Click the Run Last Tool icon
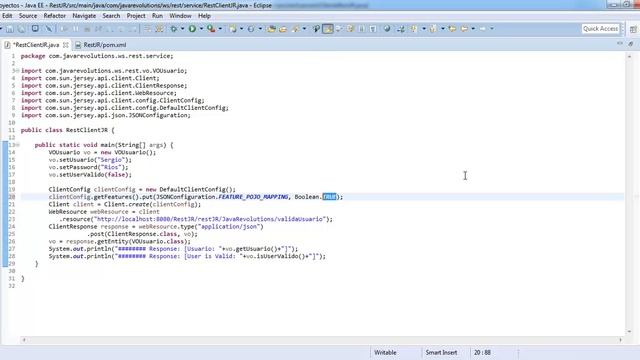The height and width of the screenshot is (360, 640). pyautogui.click(x=211, y=29)
